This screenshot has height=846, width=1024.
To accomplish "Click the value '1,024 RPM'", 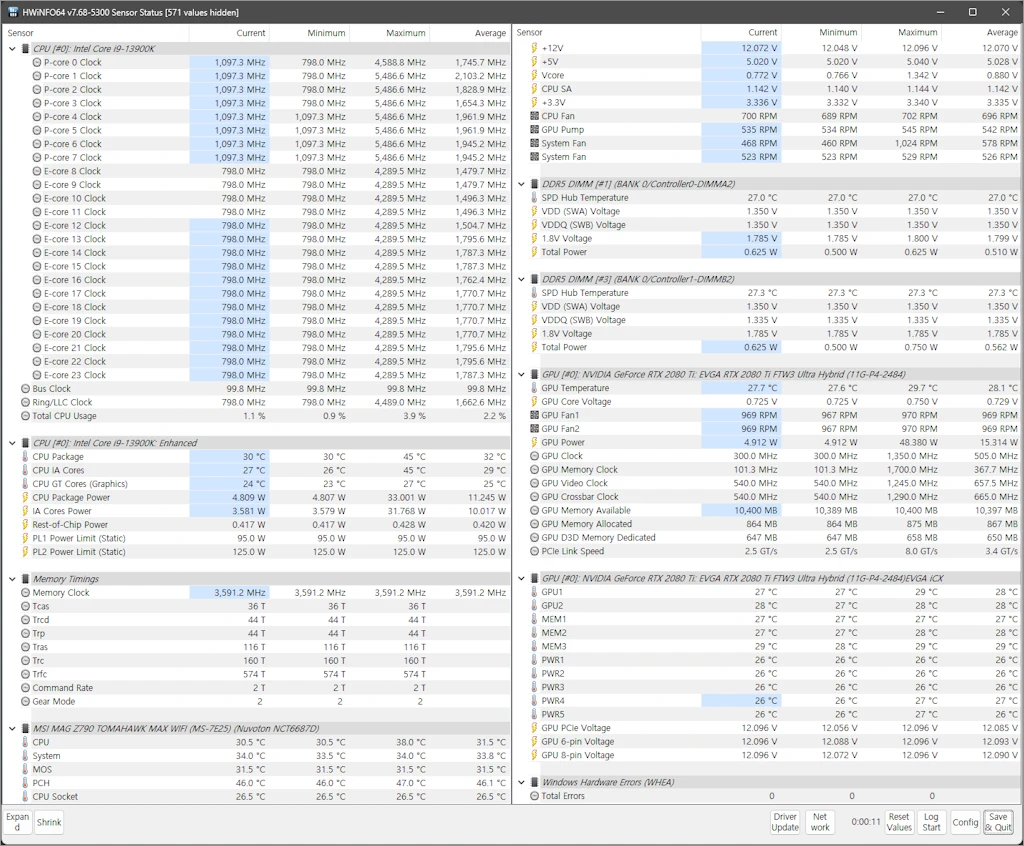I will click(x=916, y=143).
